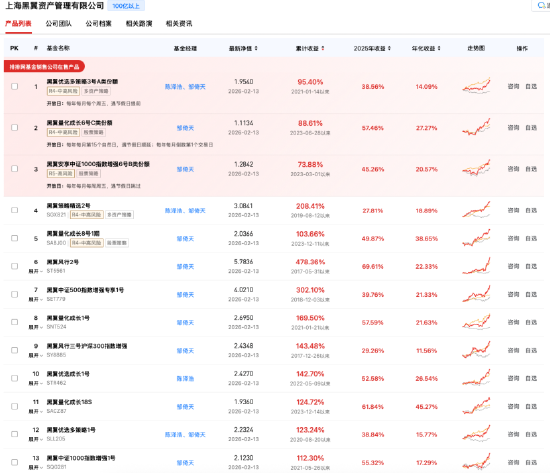Check the PK box for row 5
Viewport: 550px width, 473px height.
[14, 238]
